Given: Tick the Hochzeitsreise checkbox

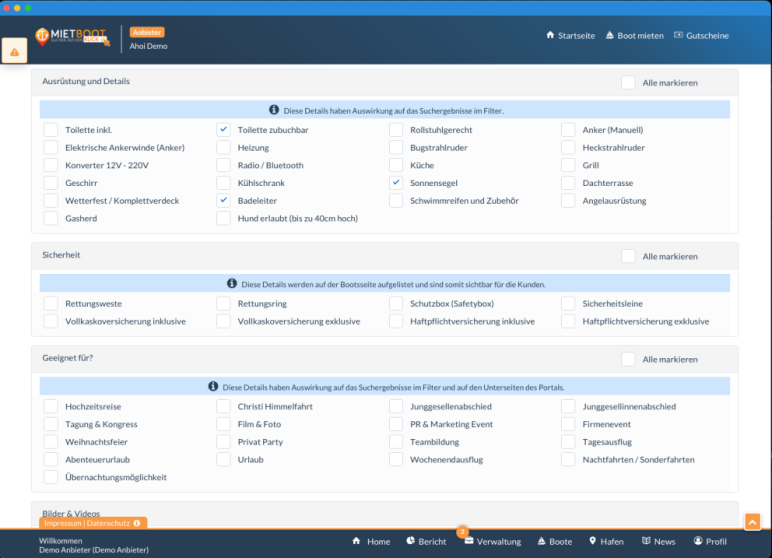Looking at the screenshot, I should 51,407.
